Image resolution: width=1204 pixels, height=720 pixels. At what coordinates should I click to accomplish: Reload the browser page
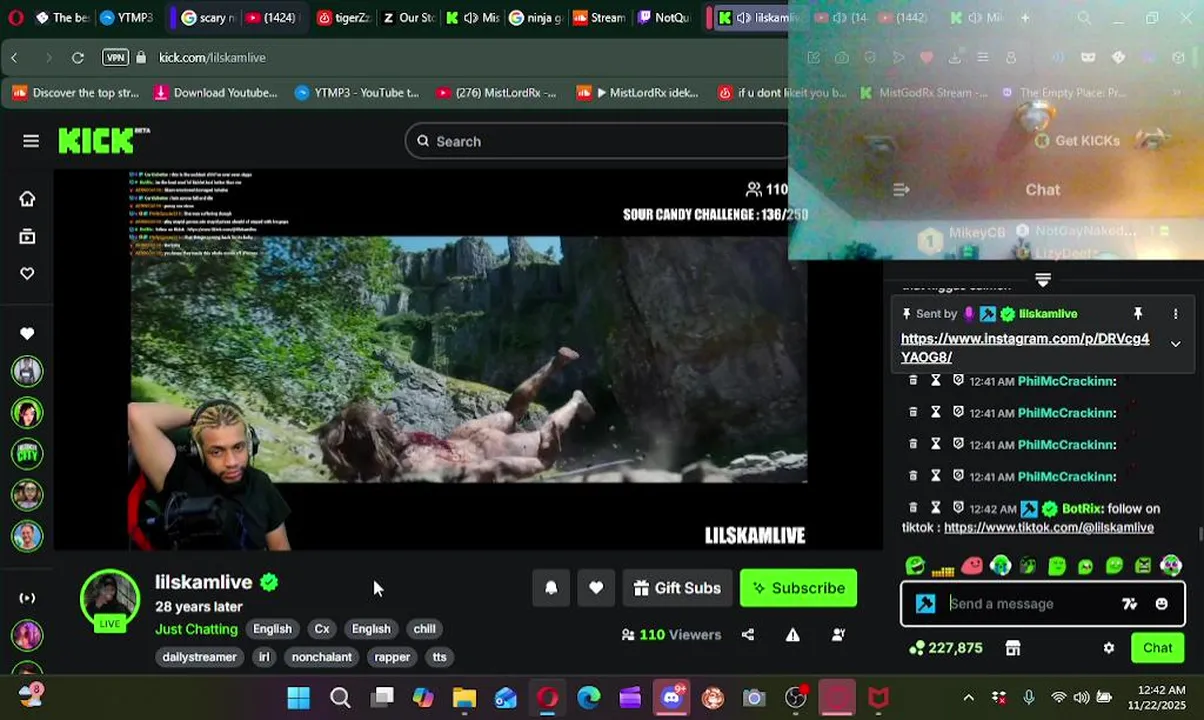point(77,58)
